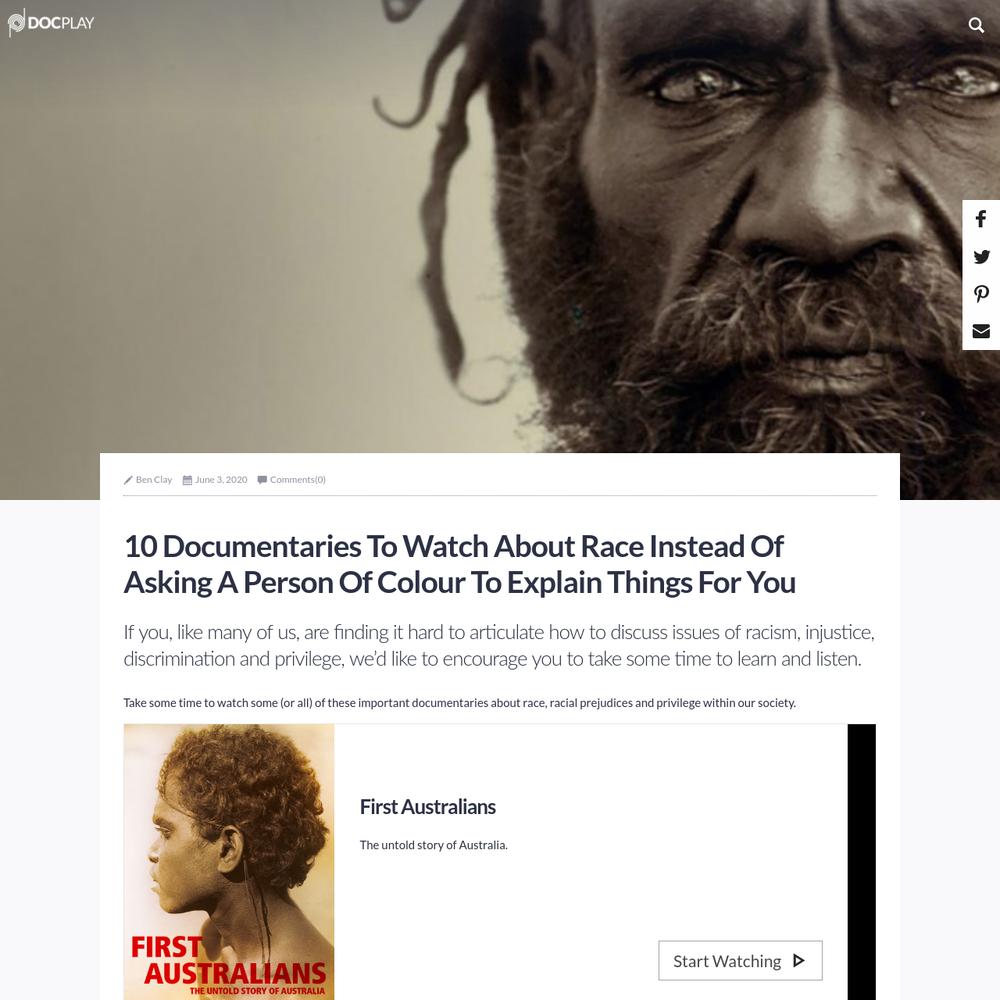This screenshot has width=1000, height=1000.
Task: Open First Australians poster thumbnail
Action: pyautogui.click(x=229, y=862)
